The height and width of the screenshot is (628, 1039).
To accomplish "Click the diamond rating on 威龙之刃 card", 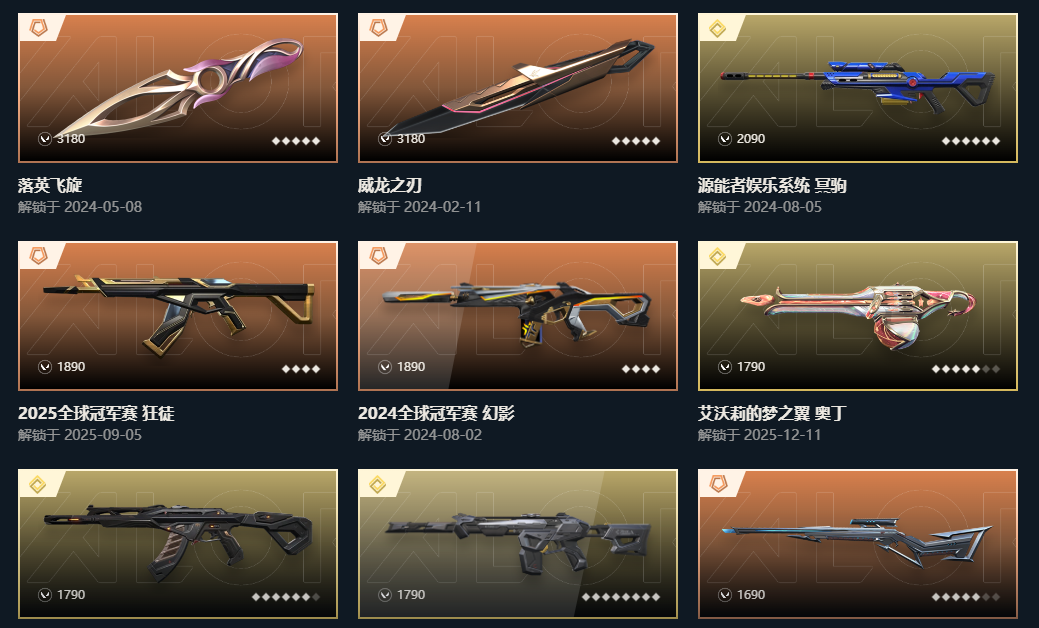I will 635,141.
